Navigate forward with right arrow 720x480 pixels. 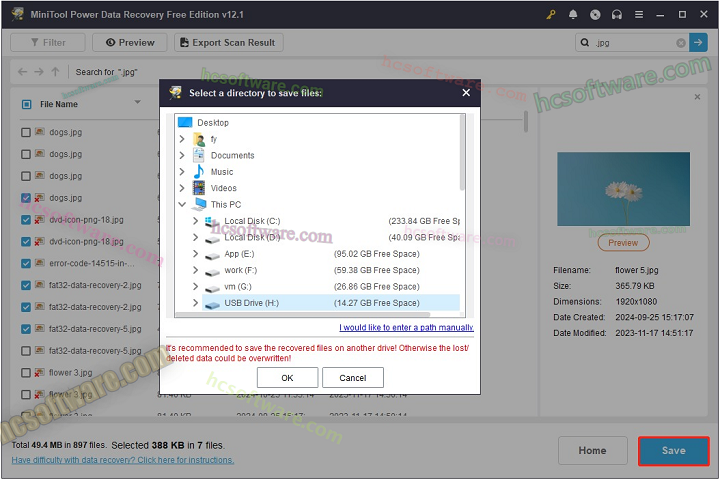[39, 72]
